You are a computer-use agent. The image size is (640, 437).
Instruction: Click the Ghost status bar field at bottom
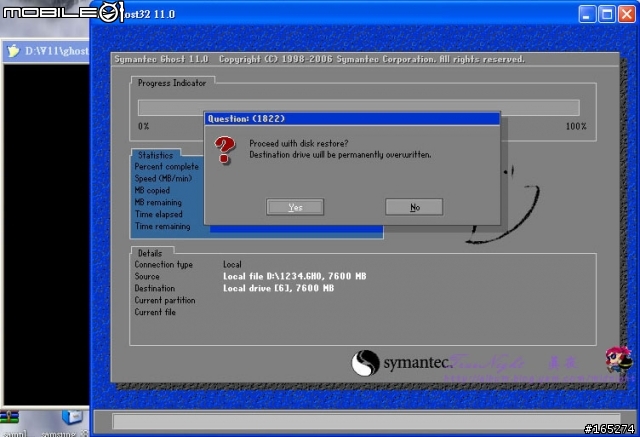[x=366, y=421]
